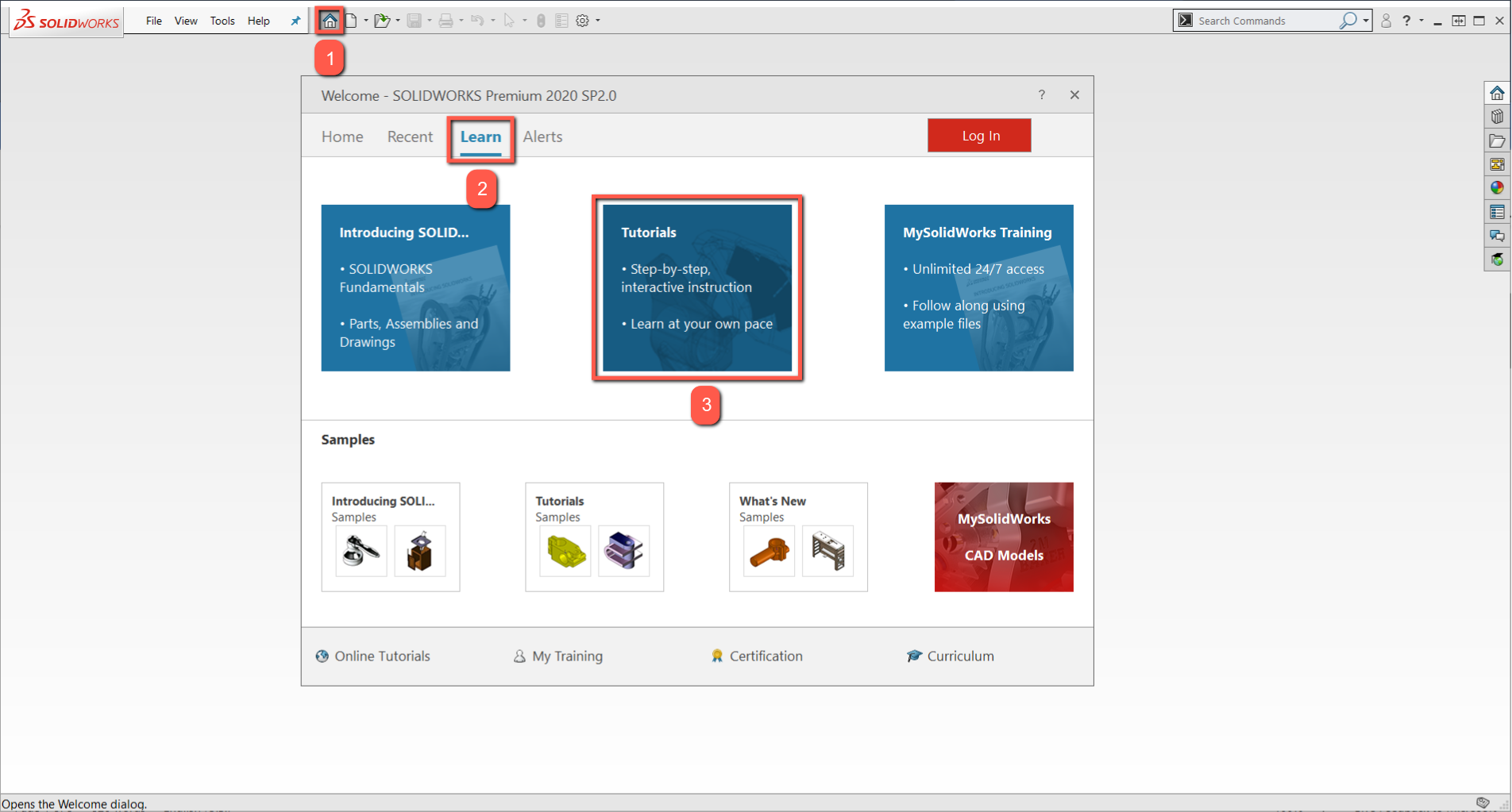Click the Print icon in toolbar
Viewport: 1512px width, 812px height.
(x=445, y=21)
